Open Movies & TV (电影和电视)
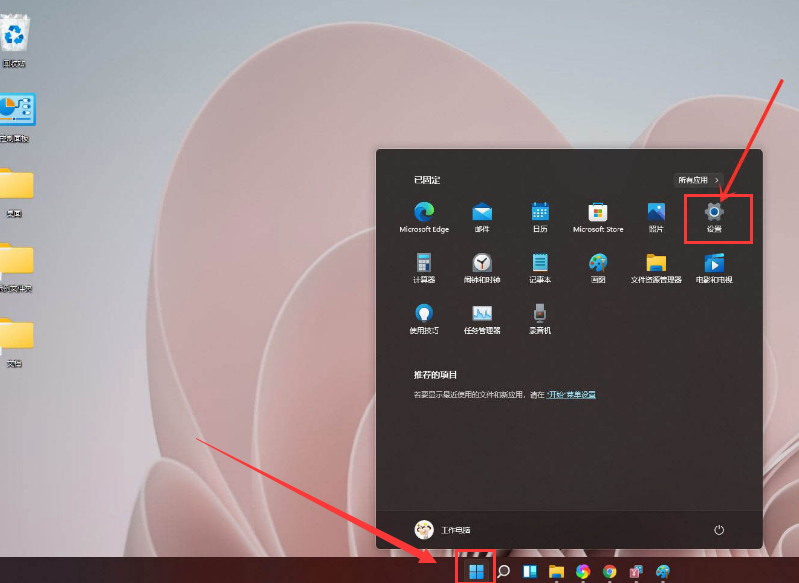Image resolution: width=799 pixels, height=583 pixels. pyautogui.click(x=714, y=268)
